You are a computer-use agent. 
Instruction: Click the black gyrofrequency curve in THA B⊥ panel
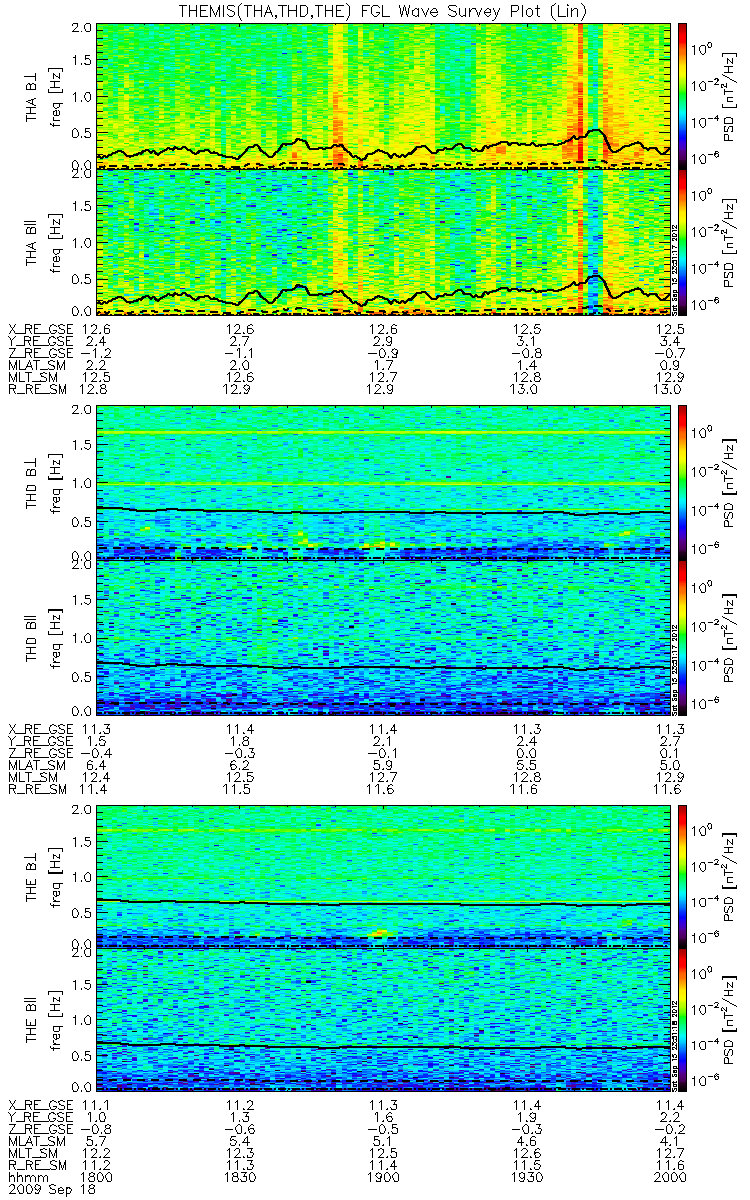(383, 148)
